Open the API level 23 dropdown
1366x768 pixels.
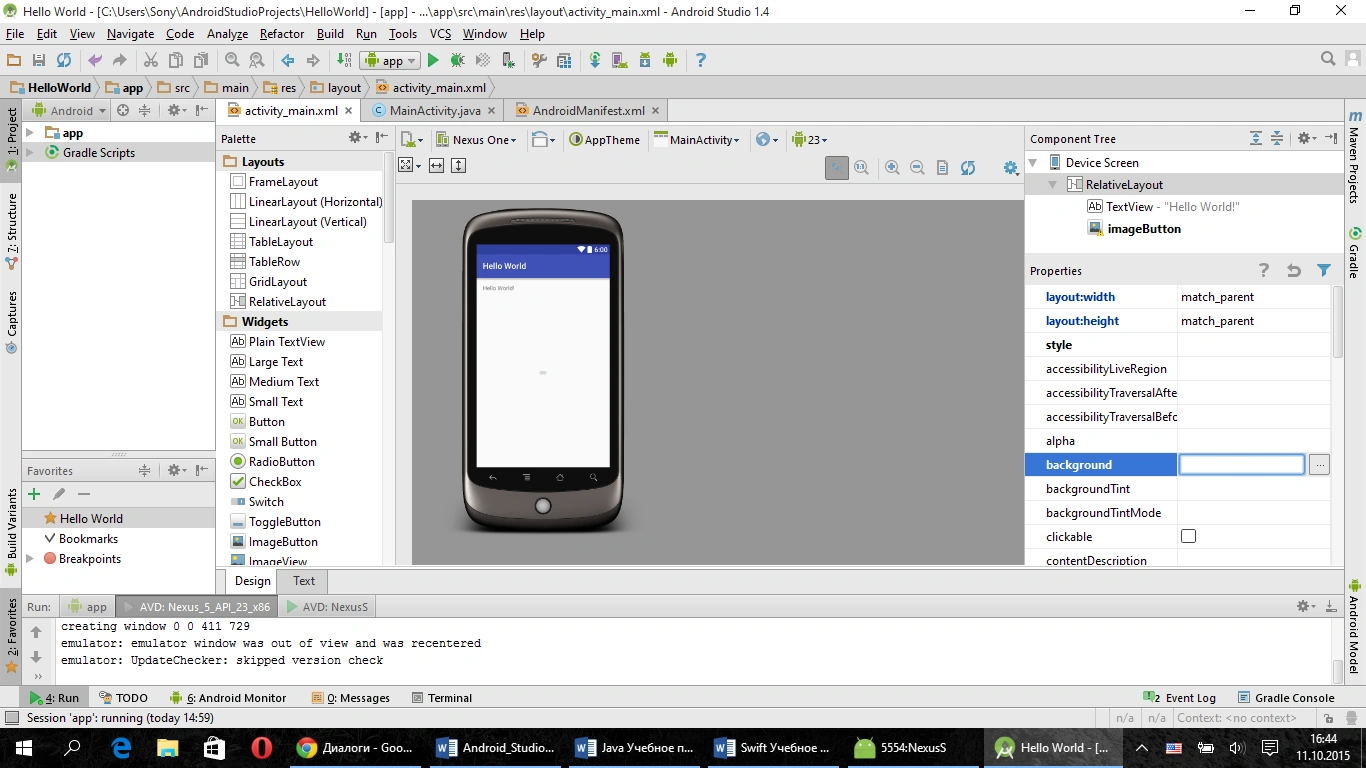coord(810,140)
